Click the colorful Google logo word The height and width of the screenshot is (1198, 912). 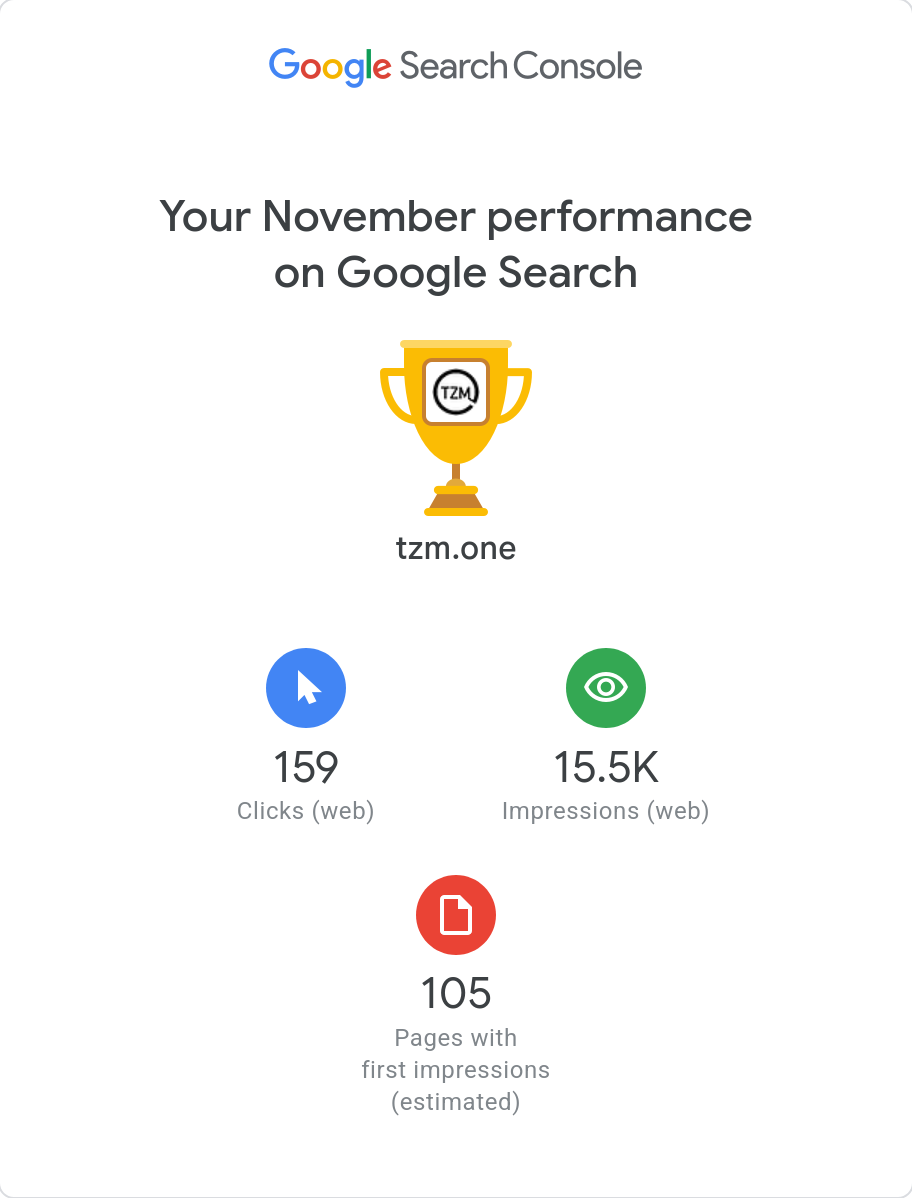[330, 67]
